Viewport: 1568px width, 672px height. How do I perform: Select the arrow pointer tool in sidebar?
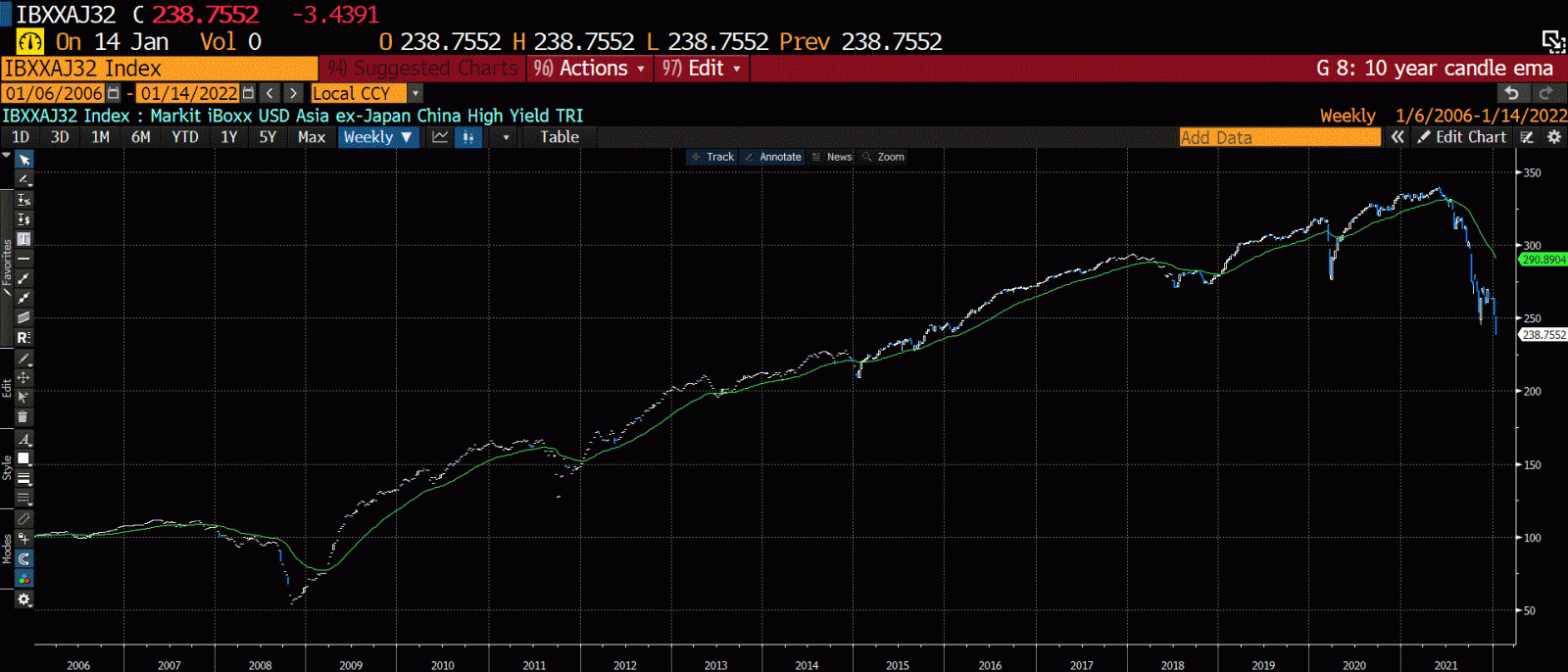24,160
